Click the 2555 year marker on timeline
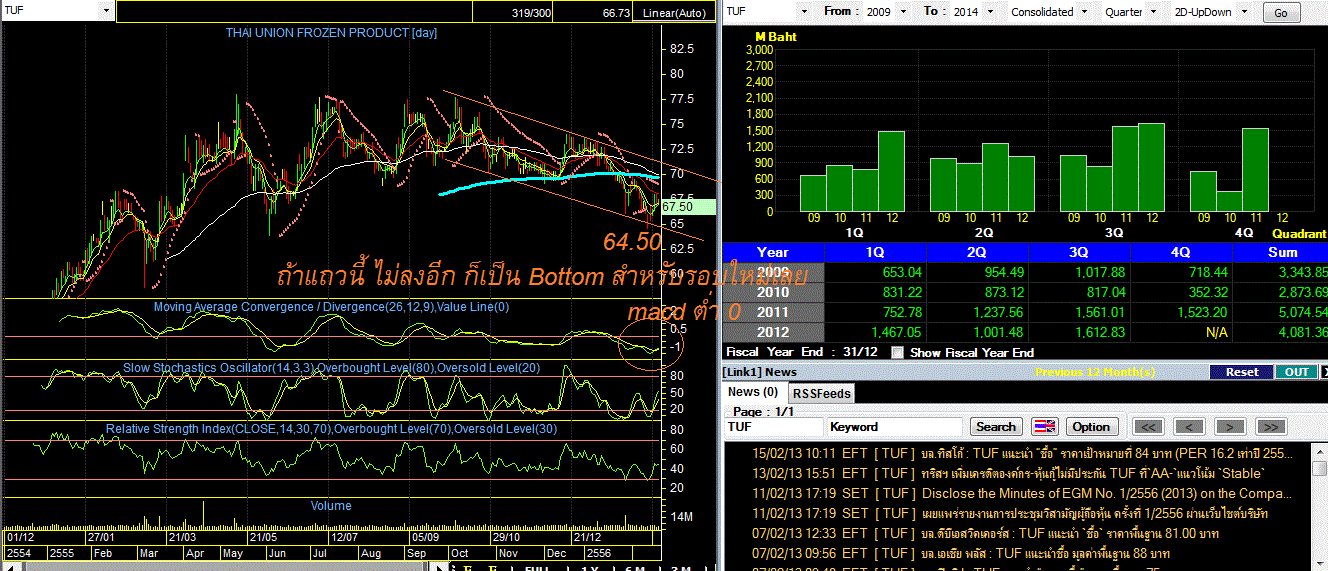This screenshot has width=1328, height=571. pos(63,552)
